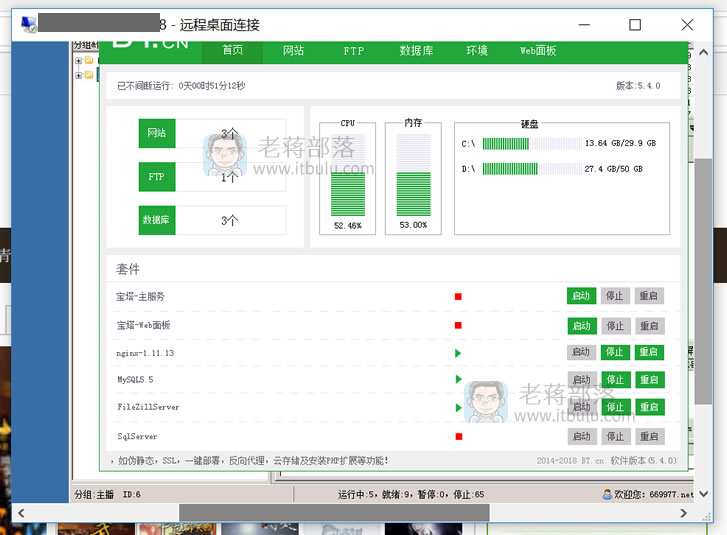Viewport: 727px width, 535px height.
Task: Click the 27.4 GB/50 GB value
Action: (x=613, y=169)
